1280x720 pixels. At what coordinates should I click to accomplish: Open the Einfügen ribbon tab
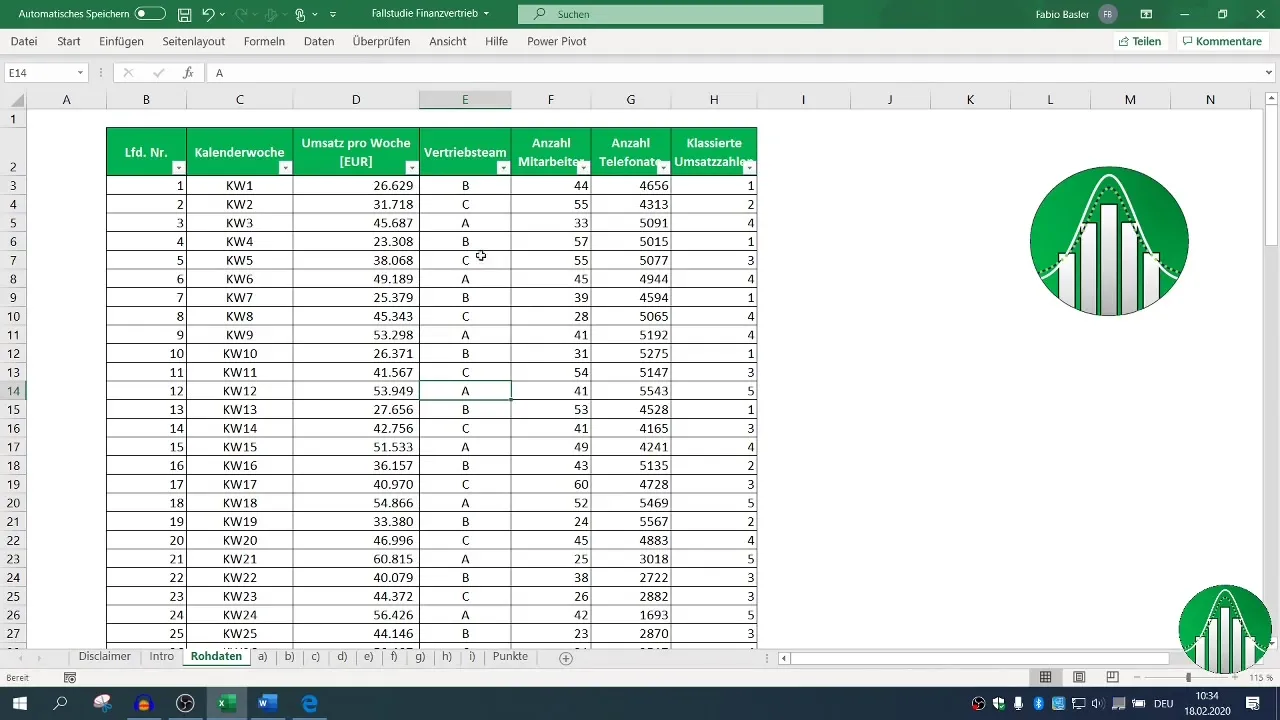click(121, 41)
